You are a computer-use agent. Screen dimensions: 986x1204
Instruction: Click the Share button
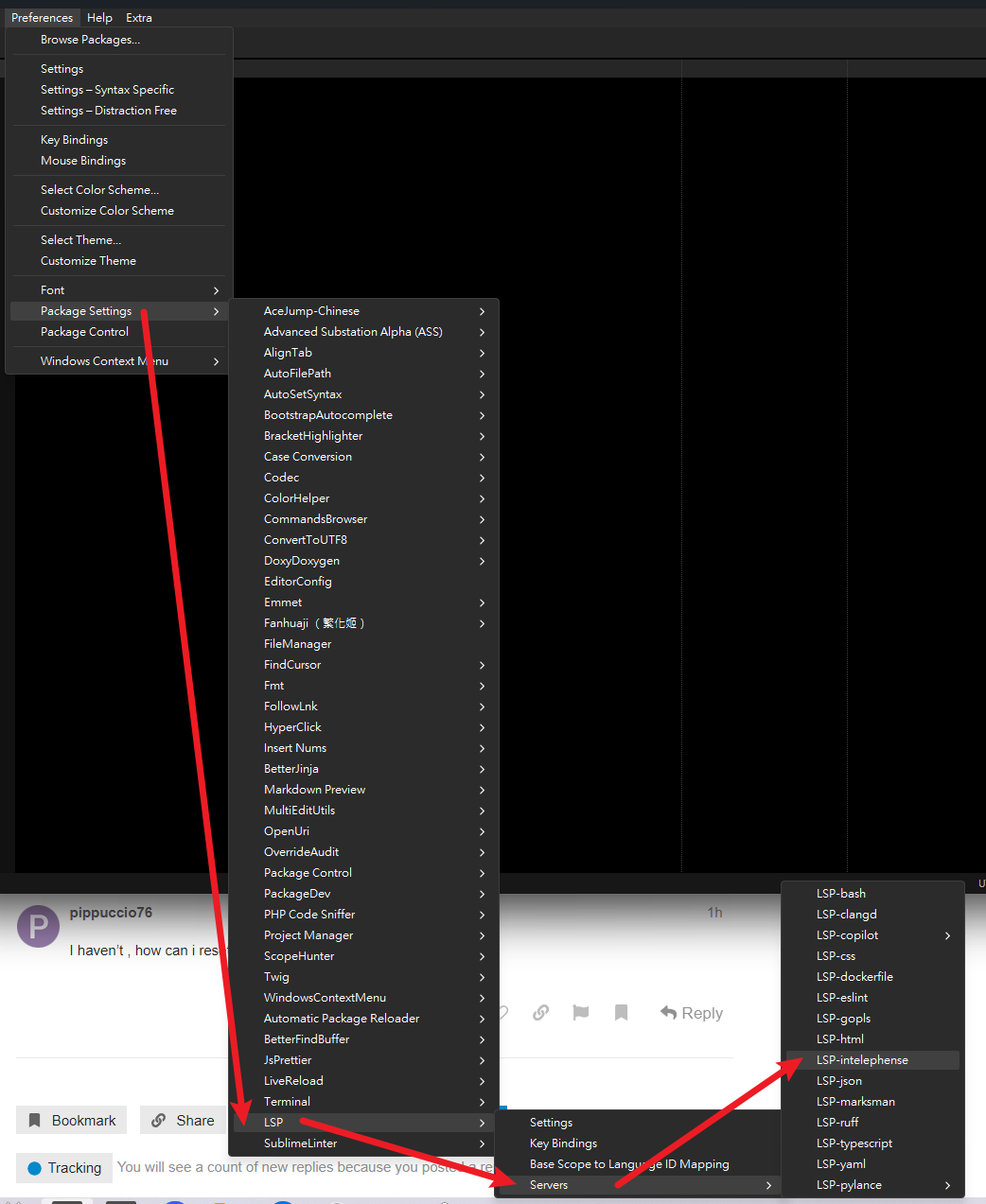point(183,1121)
